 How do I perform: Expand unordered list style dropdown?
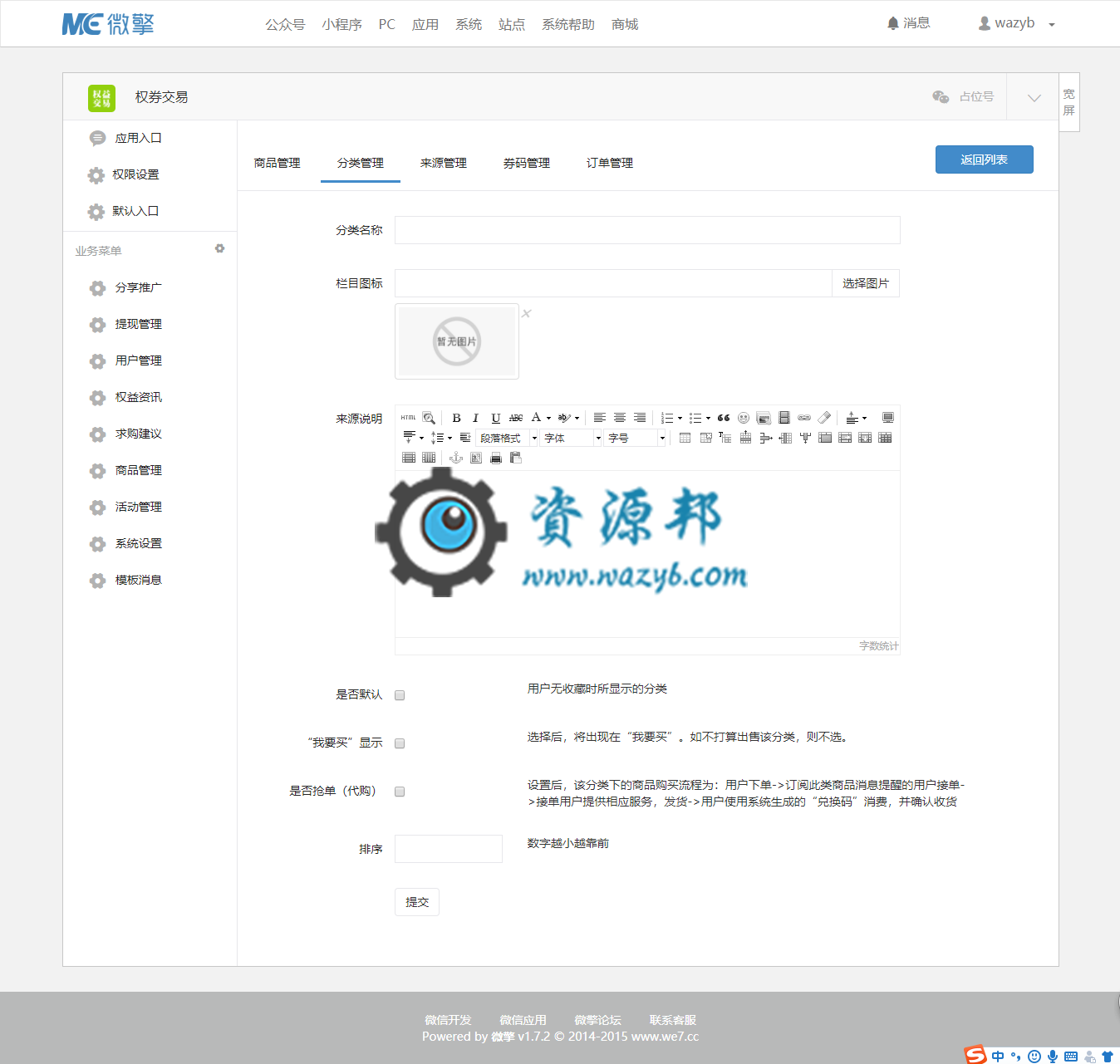coord(708,419)
